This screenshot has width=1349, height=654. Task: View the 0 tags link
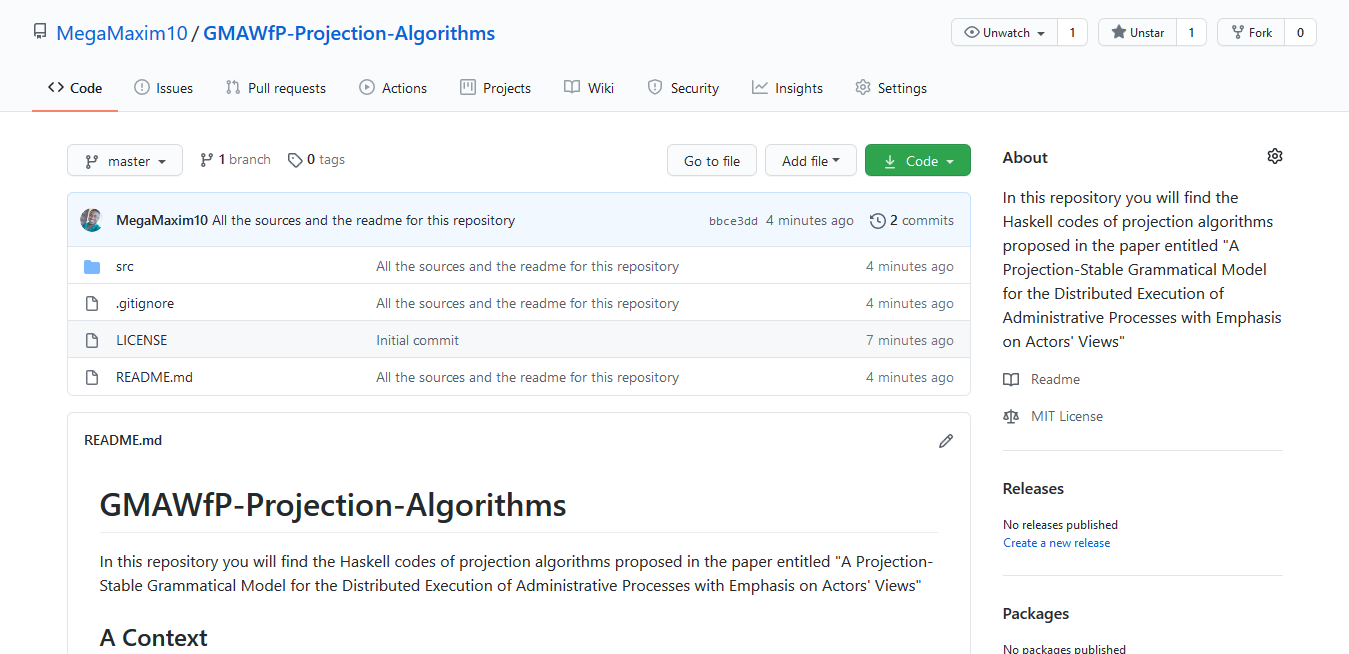point(316,159)
